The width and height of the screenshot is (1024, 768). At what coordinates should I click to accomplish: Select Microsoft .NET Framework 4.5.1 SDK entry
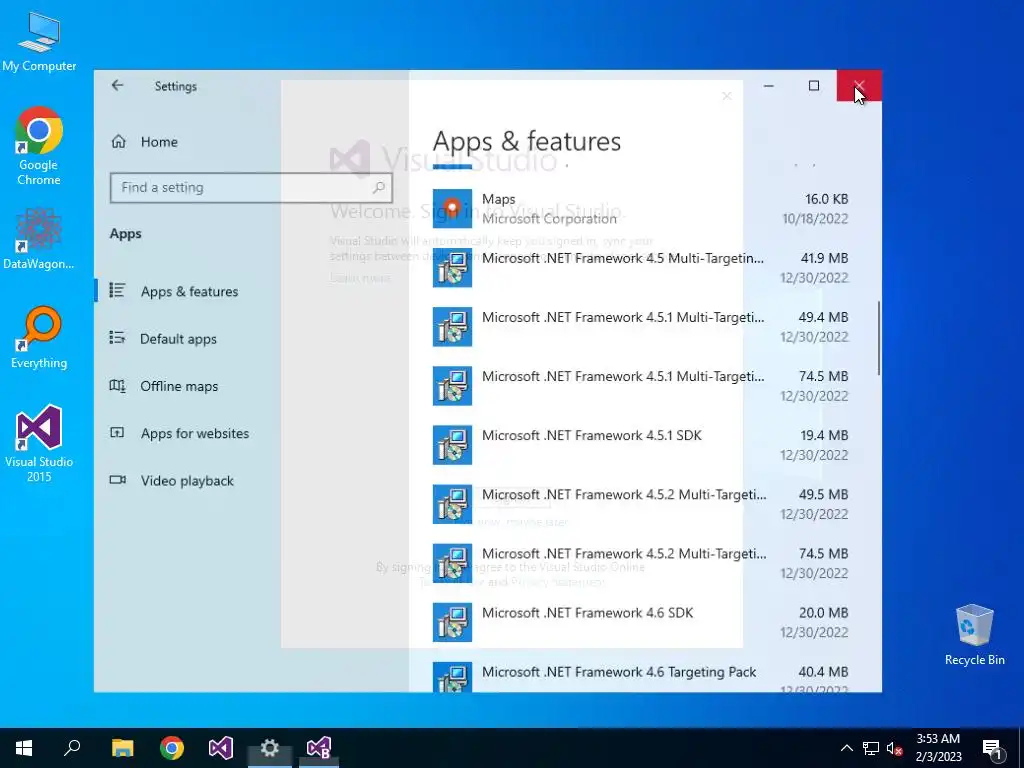(x=641, y=445)
